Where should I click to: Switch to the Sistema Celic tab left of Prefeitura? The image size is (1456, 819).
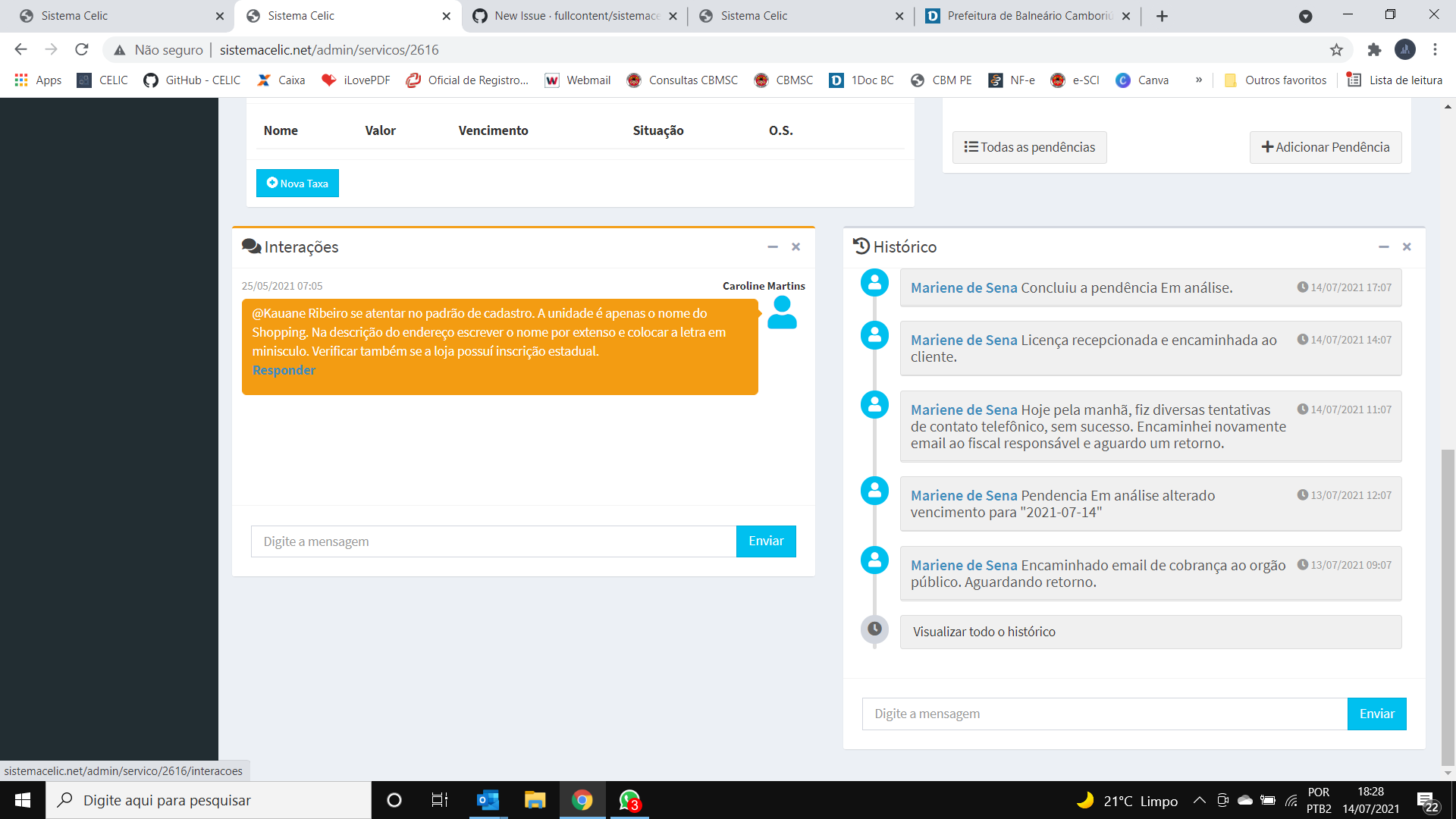point(801,16)
